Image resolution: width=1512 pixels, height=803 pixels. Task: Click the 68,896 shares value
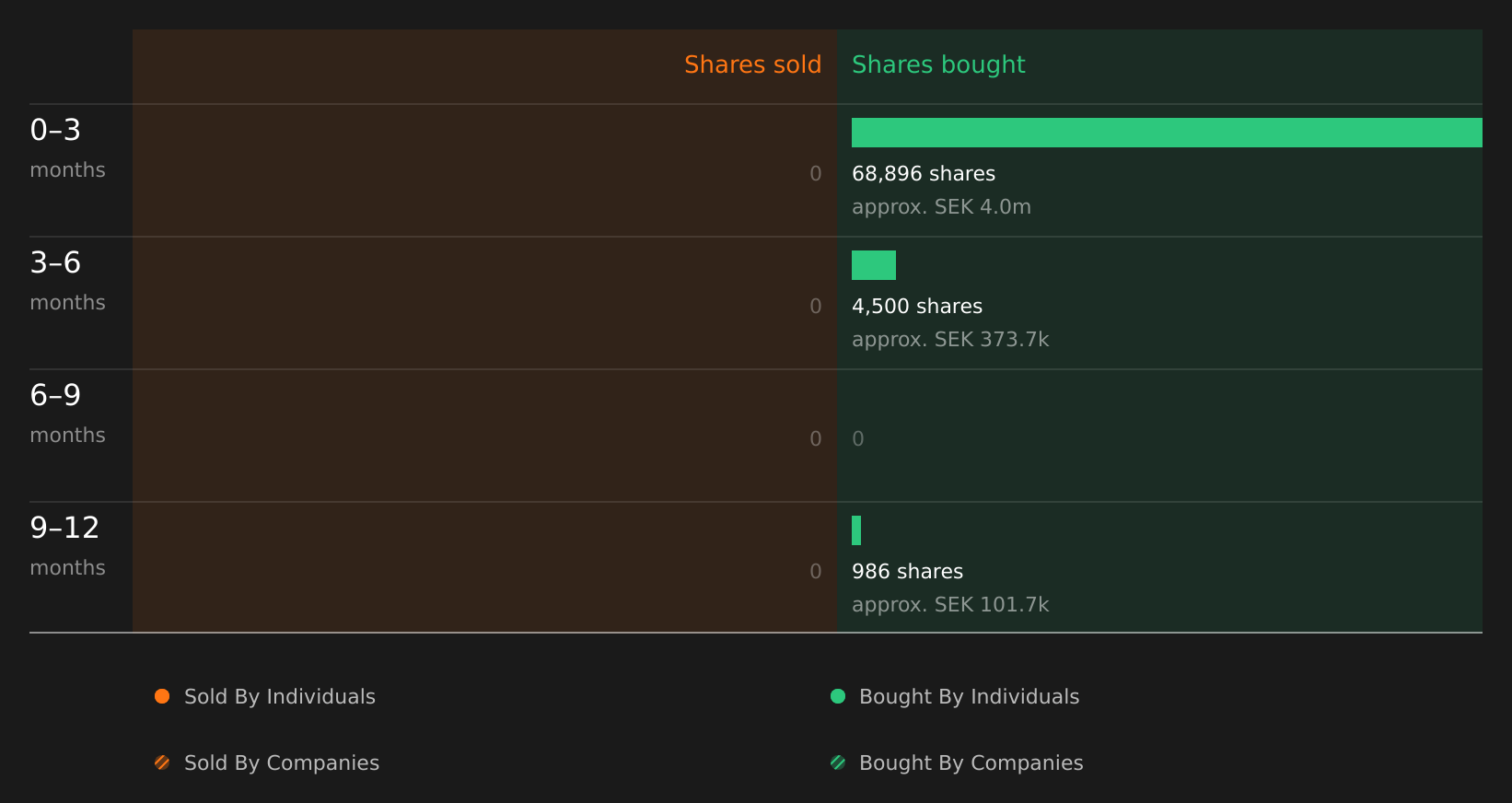(924, 174)
